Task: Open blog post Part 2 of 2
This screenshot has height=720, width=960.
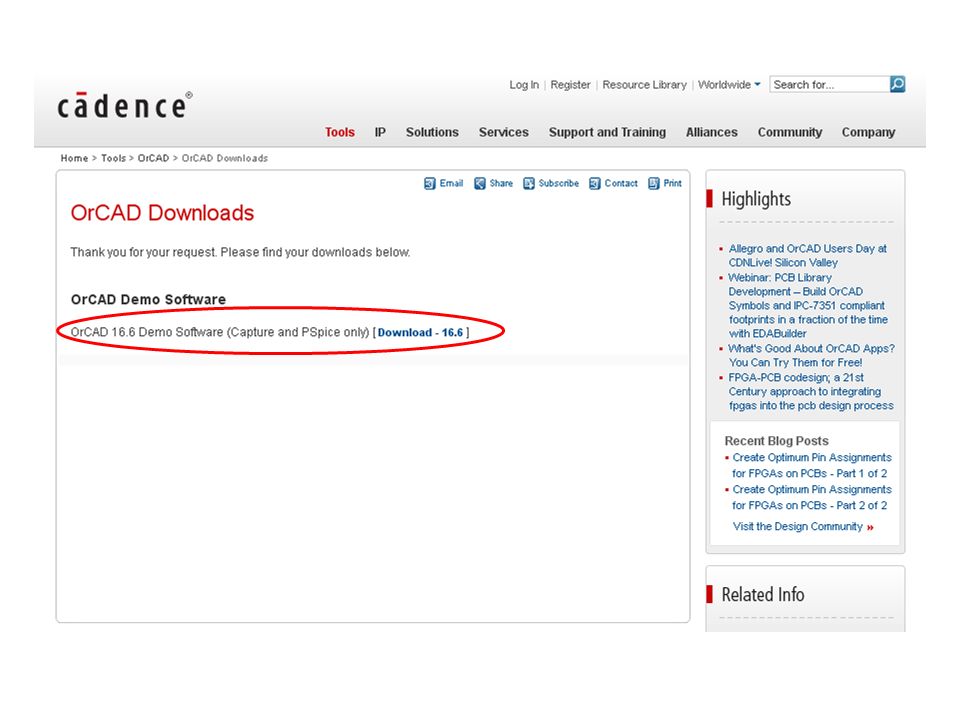Action: click(812, 497)
